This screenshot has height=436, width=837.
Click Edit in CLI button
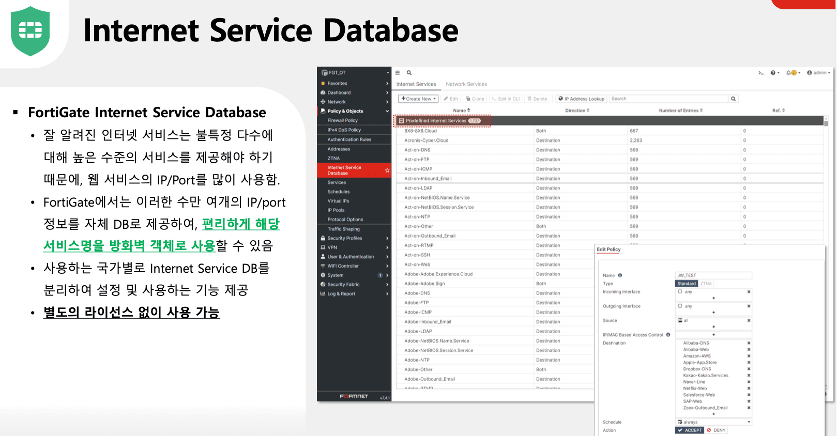[x=506, y=99]
